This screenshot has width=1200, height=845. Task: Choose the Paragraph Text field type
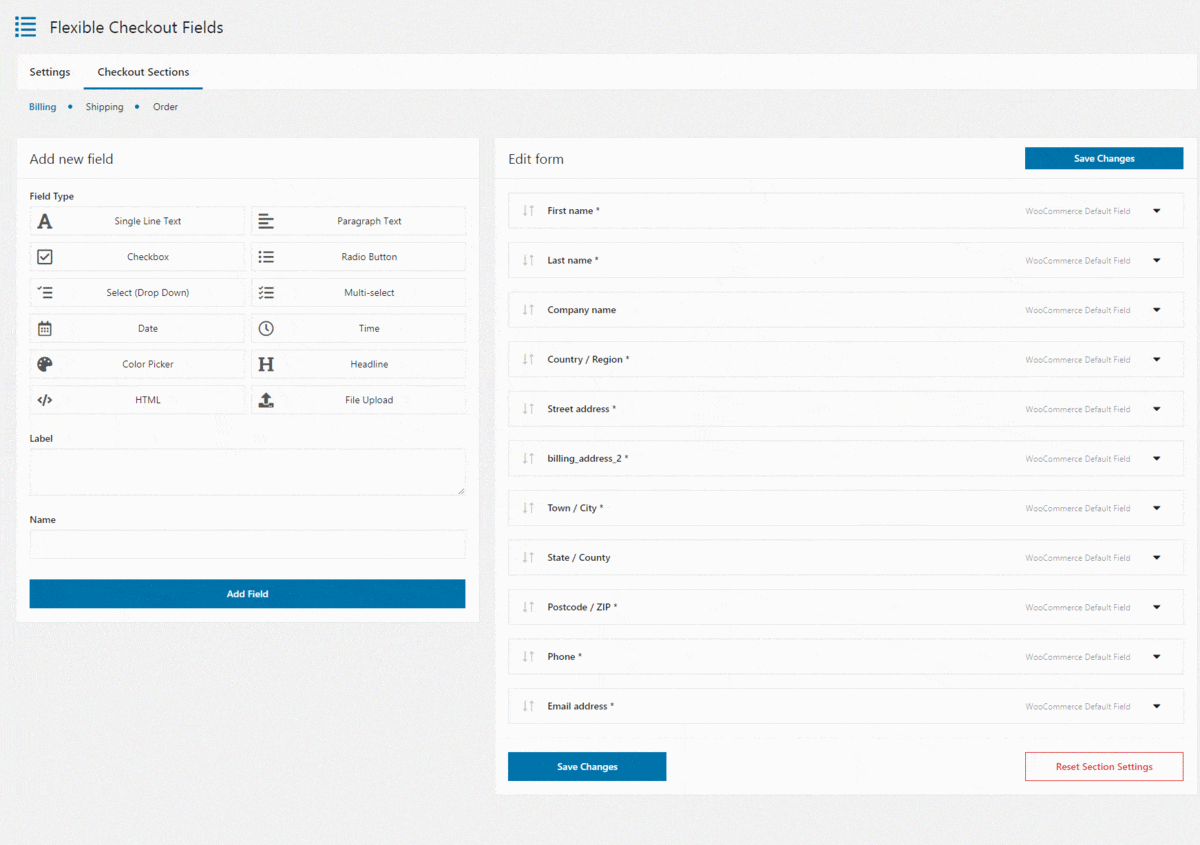coord(359,221)
